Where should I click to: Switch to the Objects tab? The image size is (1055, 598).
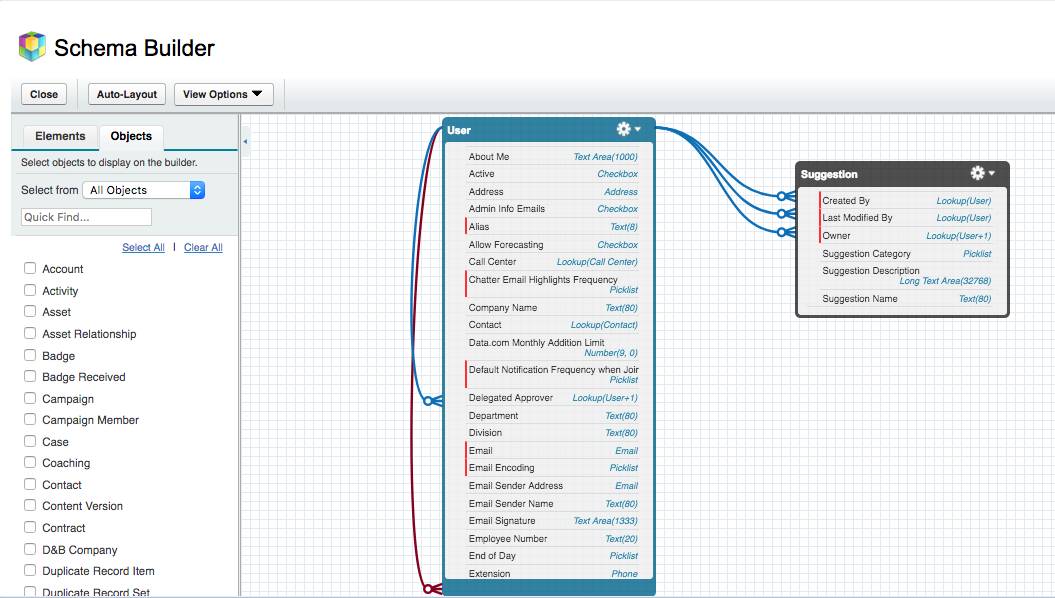[131, 136]
